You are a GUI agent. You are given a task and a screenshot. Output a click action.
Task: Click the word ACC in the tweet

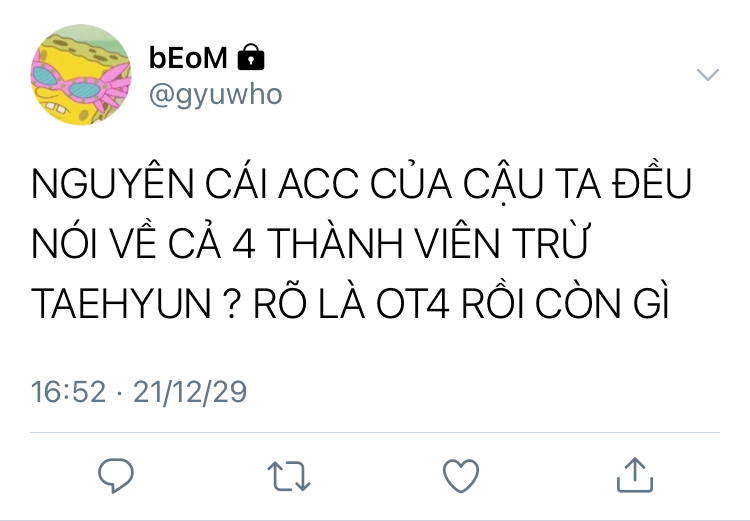point(319,184)
